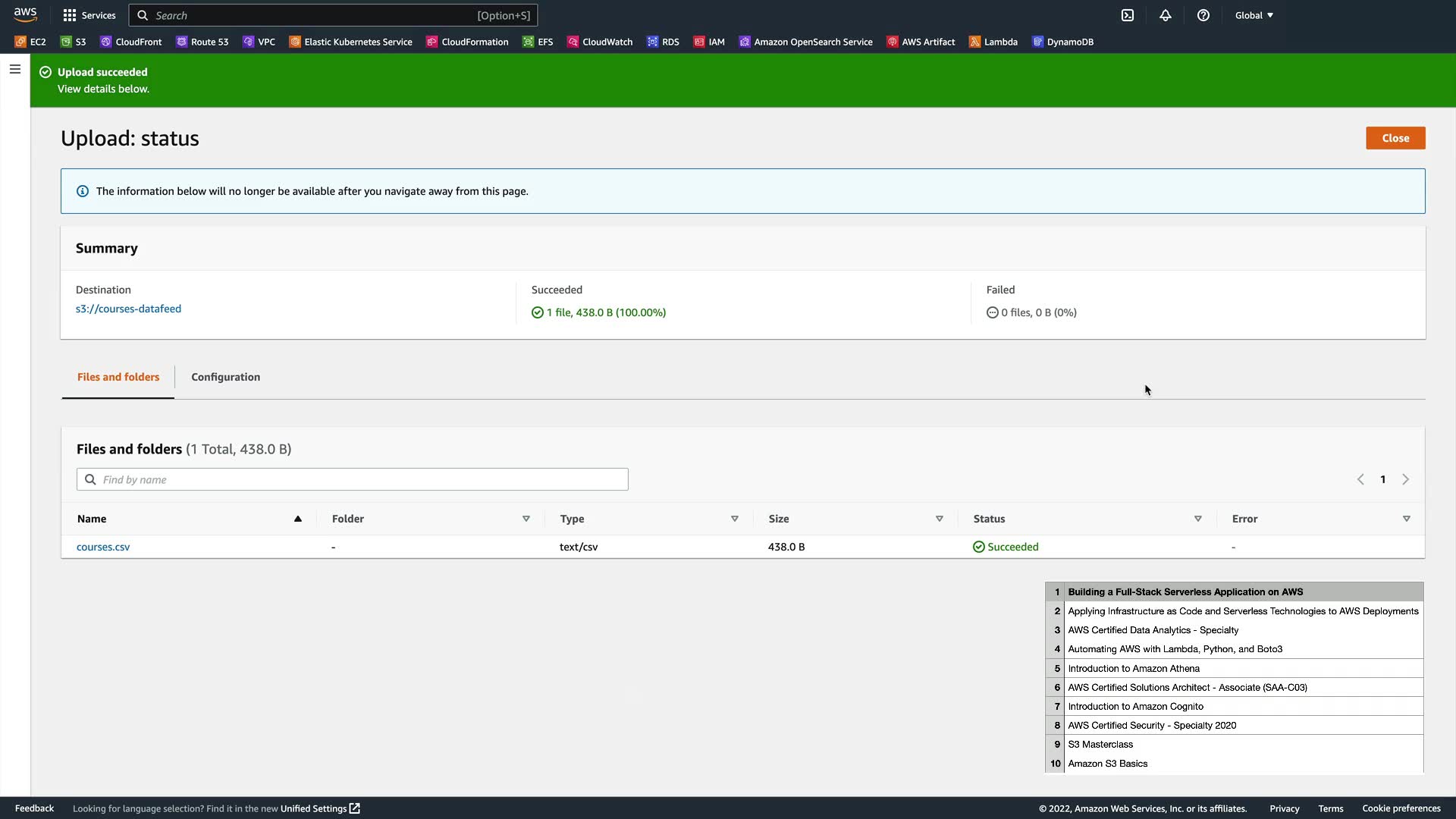Open the Status column sort arrow
The height and width of the screenshot is (819, 1456).
pyautogui.click(x=1198, y=519)
